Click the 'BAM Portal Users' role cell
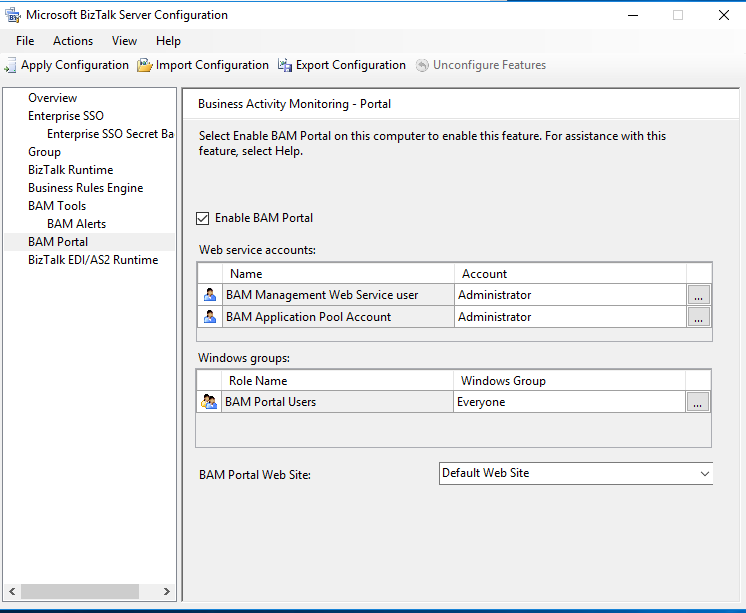Image resolution: width=746 pixels, height=613 pixels. click(337, 402)
